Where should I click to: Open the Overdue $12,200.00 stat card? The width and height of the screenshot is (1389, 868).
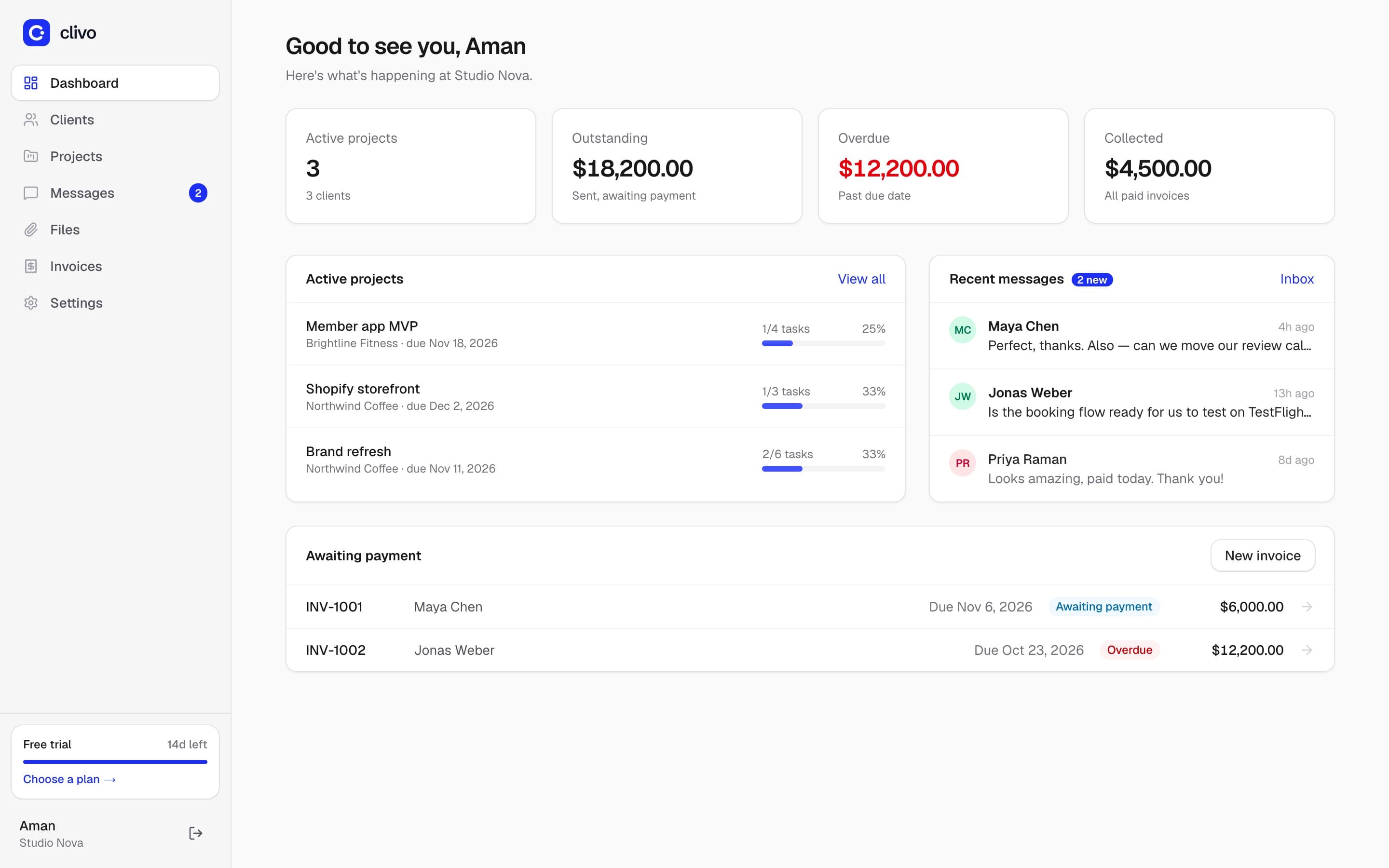[943, 166]
